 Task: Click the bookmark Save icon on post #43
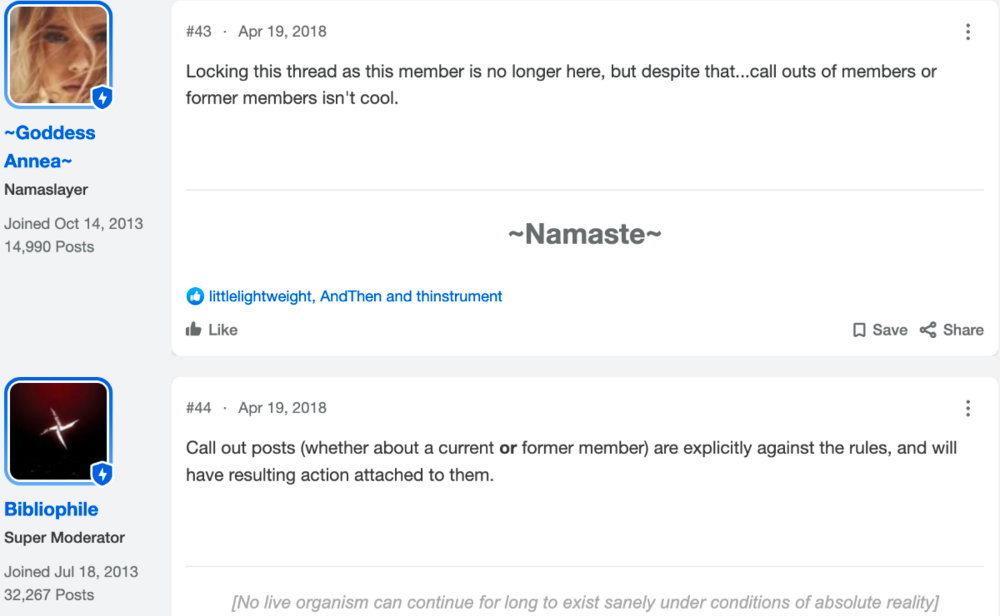tap(859, 330)
